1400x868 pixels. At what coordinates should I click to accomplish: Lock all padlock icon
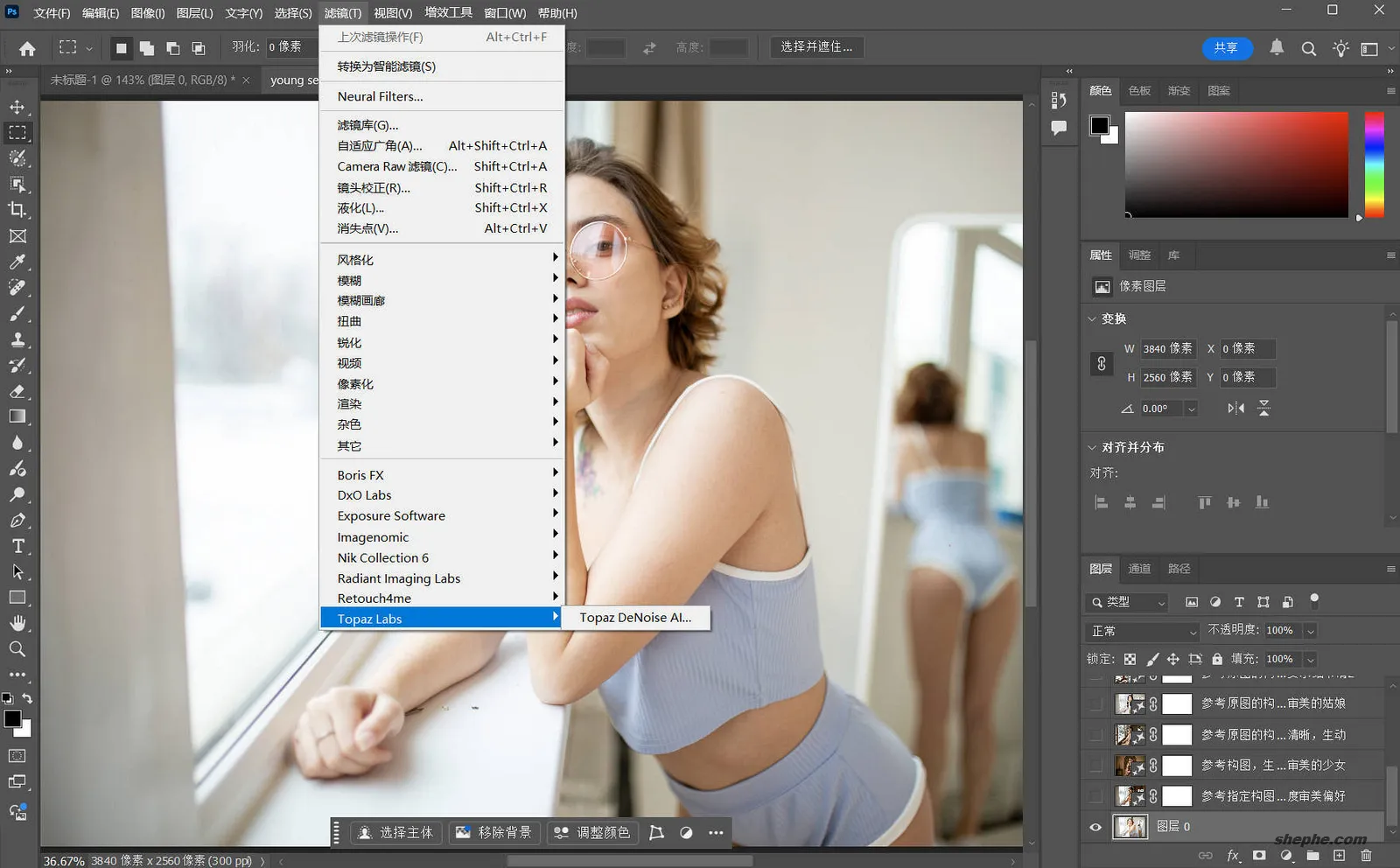(1217, 659)
